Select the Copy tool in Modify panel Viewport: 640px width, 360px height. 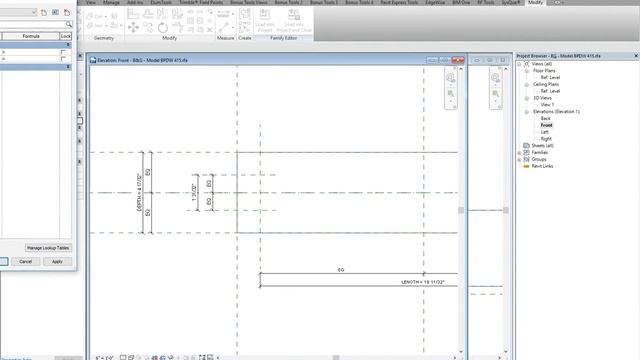(x=148, y=27)
